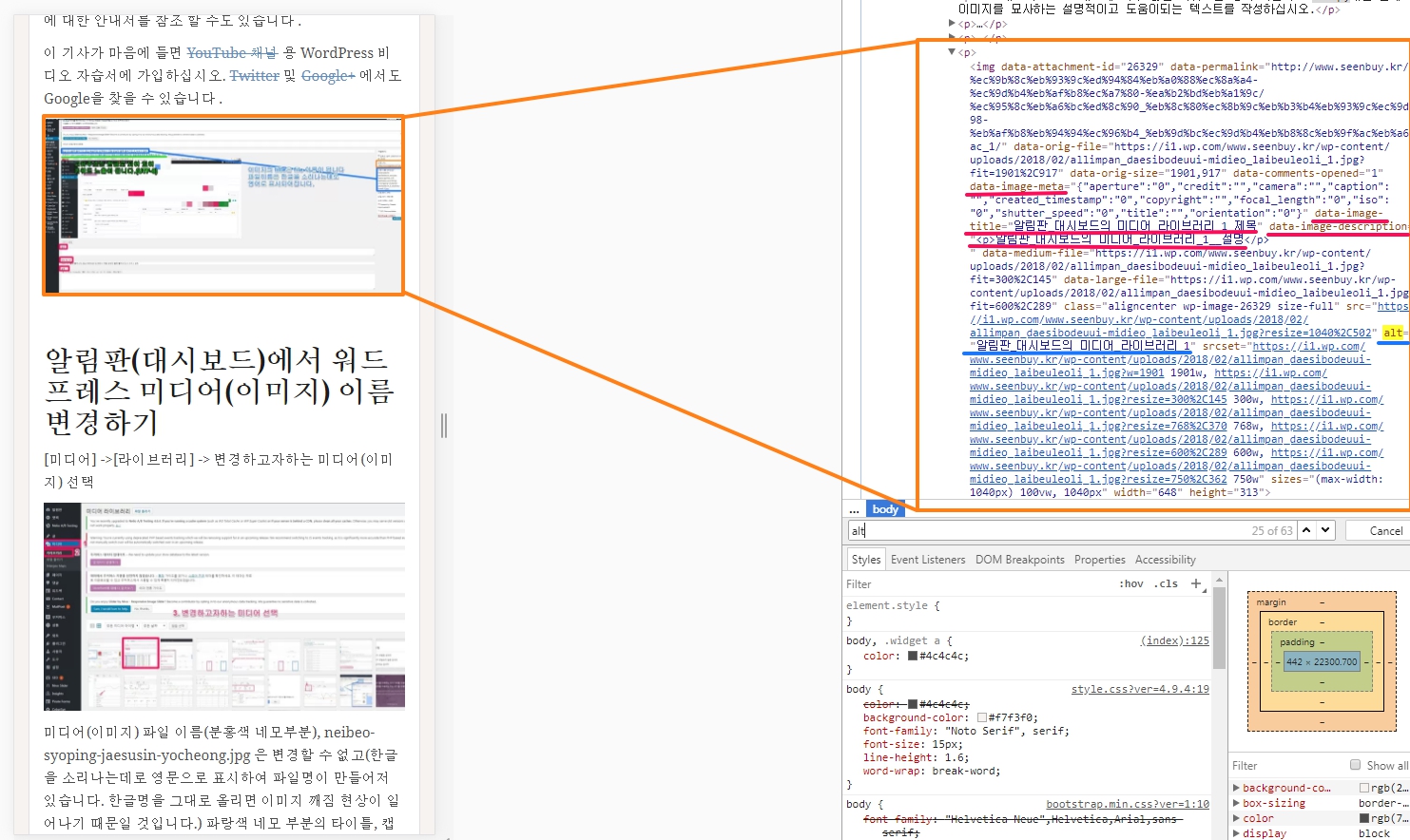1410x840 pixels.
Task: Click the #4c4c4c color swatch under body, .widget a
Action: coord(913,656)
